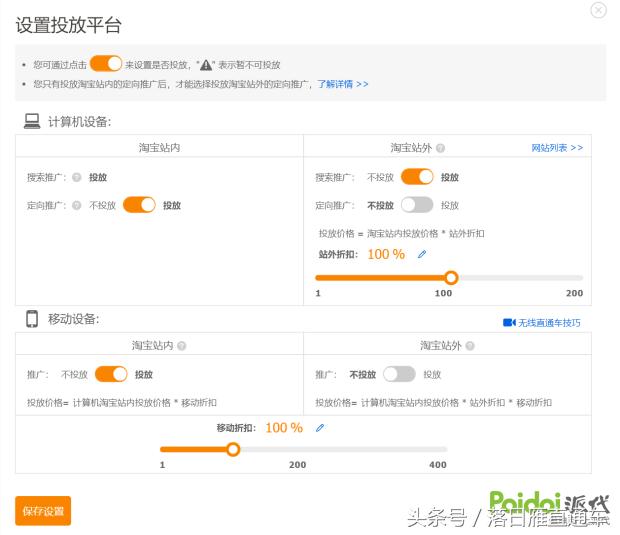The height and width of the screenshot is (535, 620).
Task: Click the 站外折扣 slider handle
Action: [x=451, y=278]
